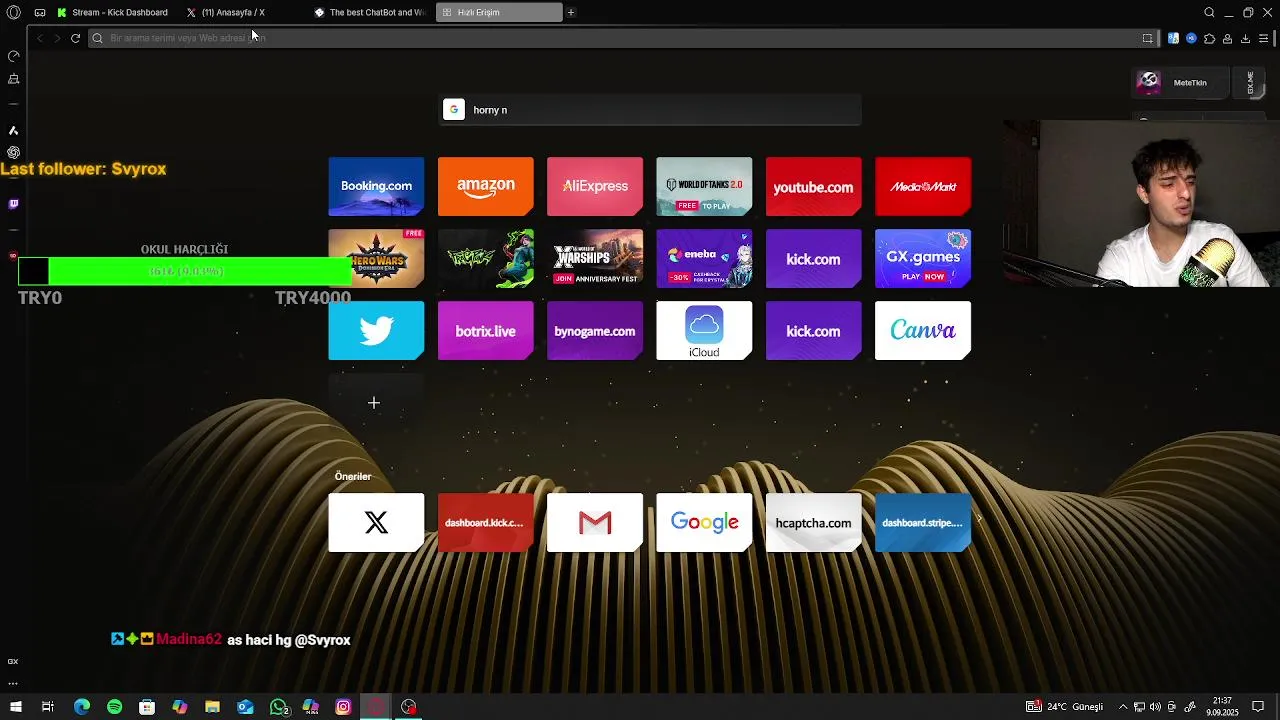Open the blue round extension icon

1191,38
